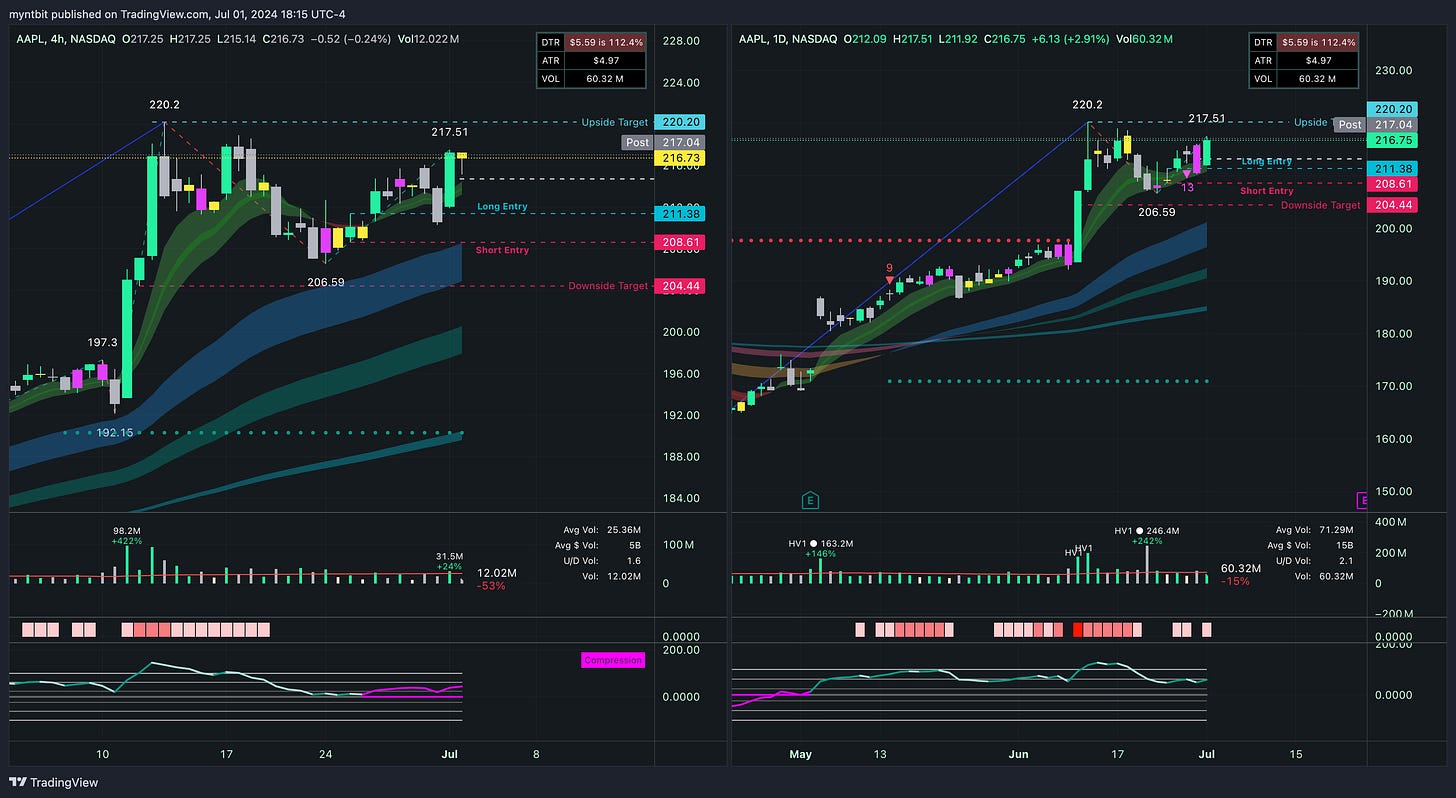Click the 217.51 high annotation on 4h chart
The width and height of the screenshot is (1456, 798).
pyautogui.click(x=449, y=132)
